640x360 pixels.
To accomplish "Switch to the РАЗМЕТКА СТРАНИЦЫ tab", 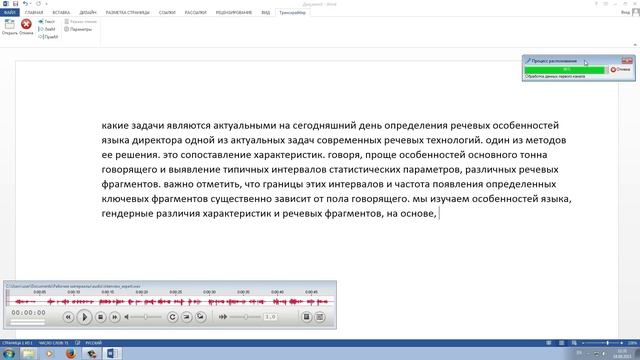I will [128, 13].
